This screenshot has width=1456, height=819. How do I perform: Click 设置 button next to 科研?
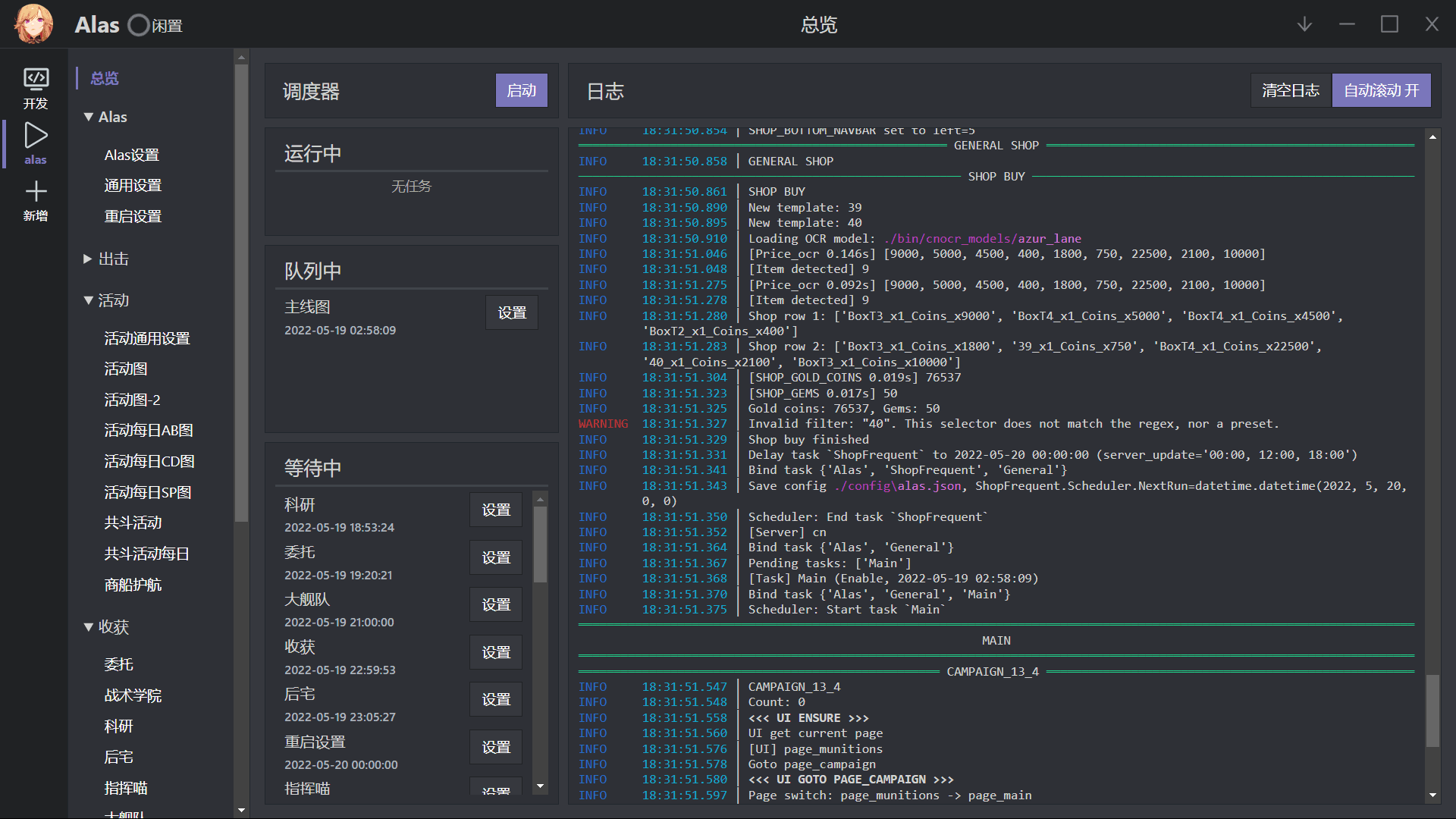click(496, 510)
